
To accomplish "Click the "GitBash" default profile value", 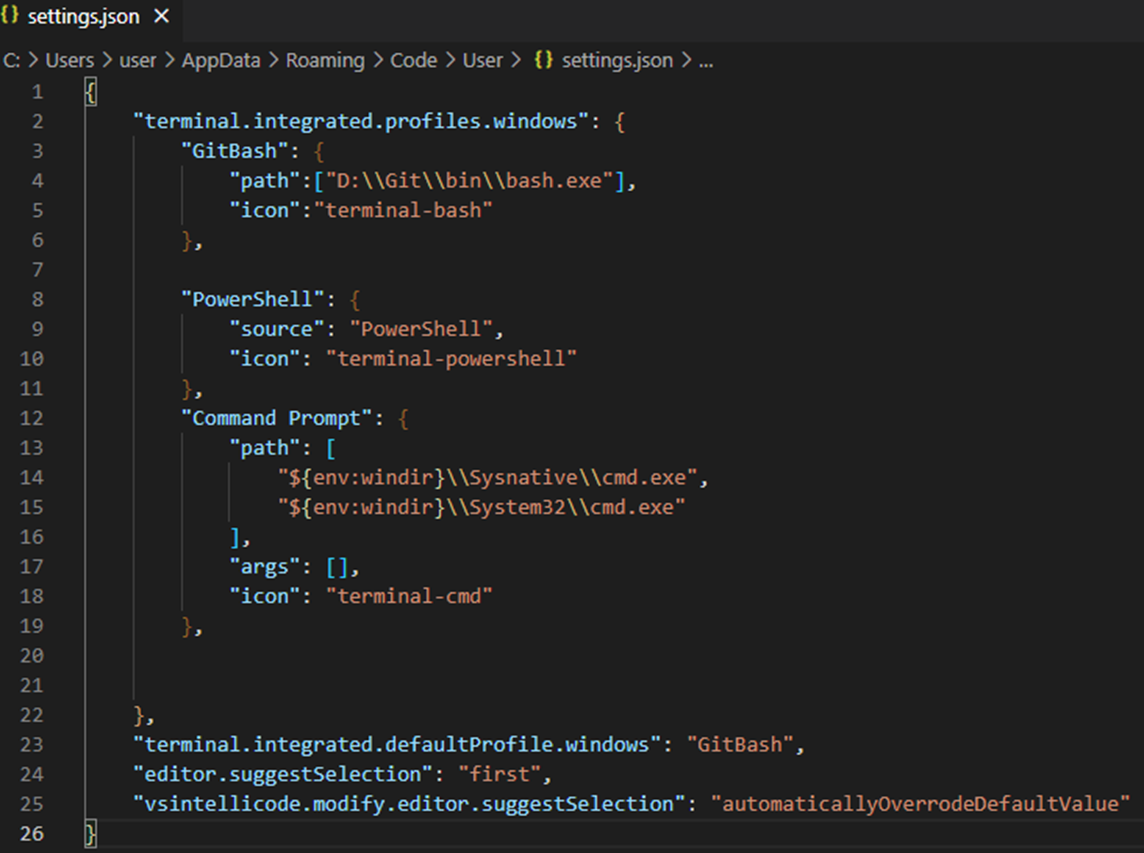I will pyautogui.click(x=741, y=745).
